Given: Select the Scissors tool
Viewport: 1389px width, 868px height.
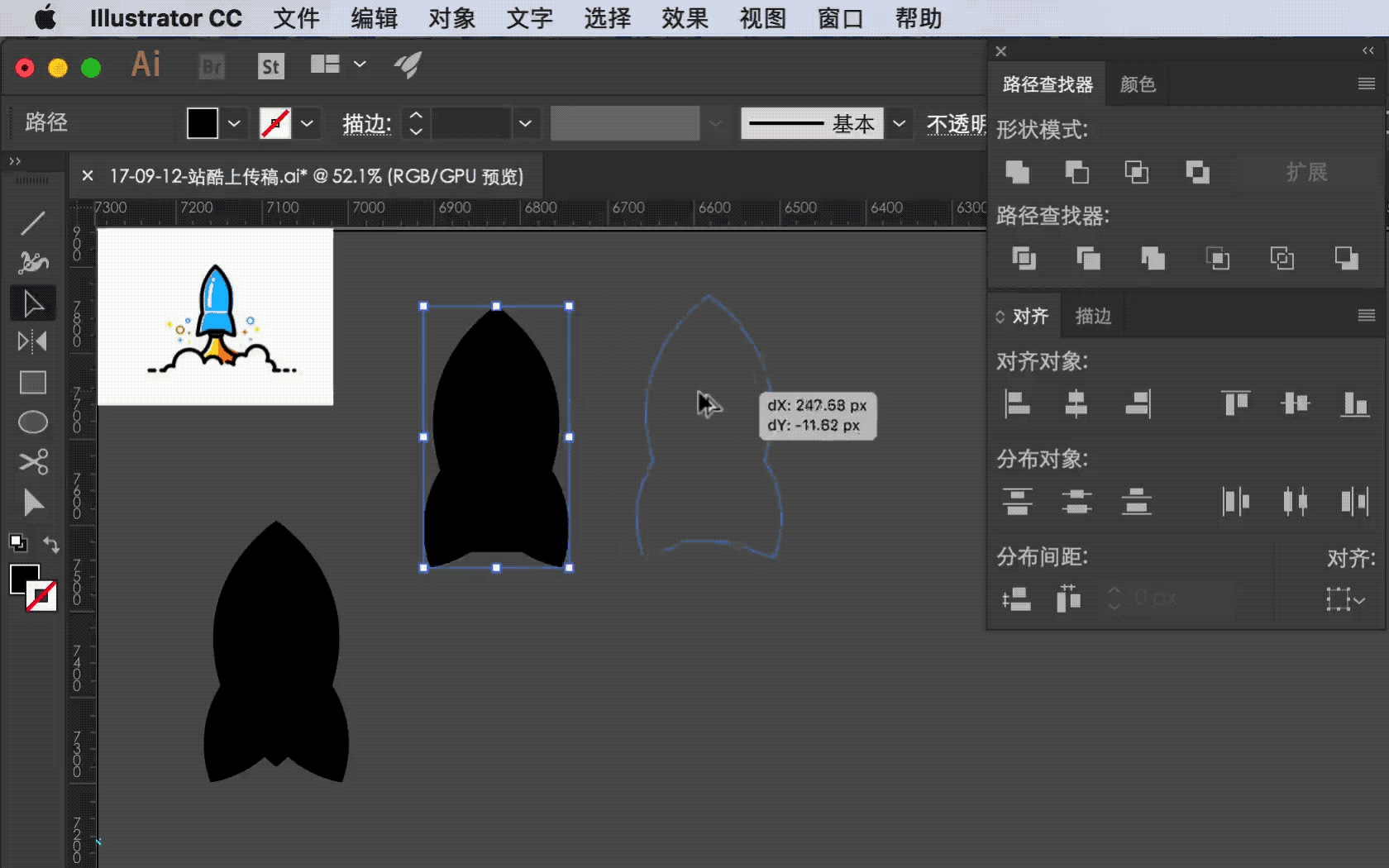Looking at the screenshot, I should coord(33,461).
